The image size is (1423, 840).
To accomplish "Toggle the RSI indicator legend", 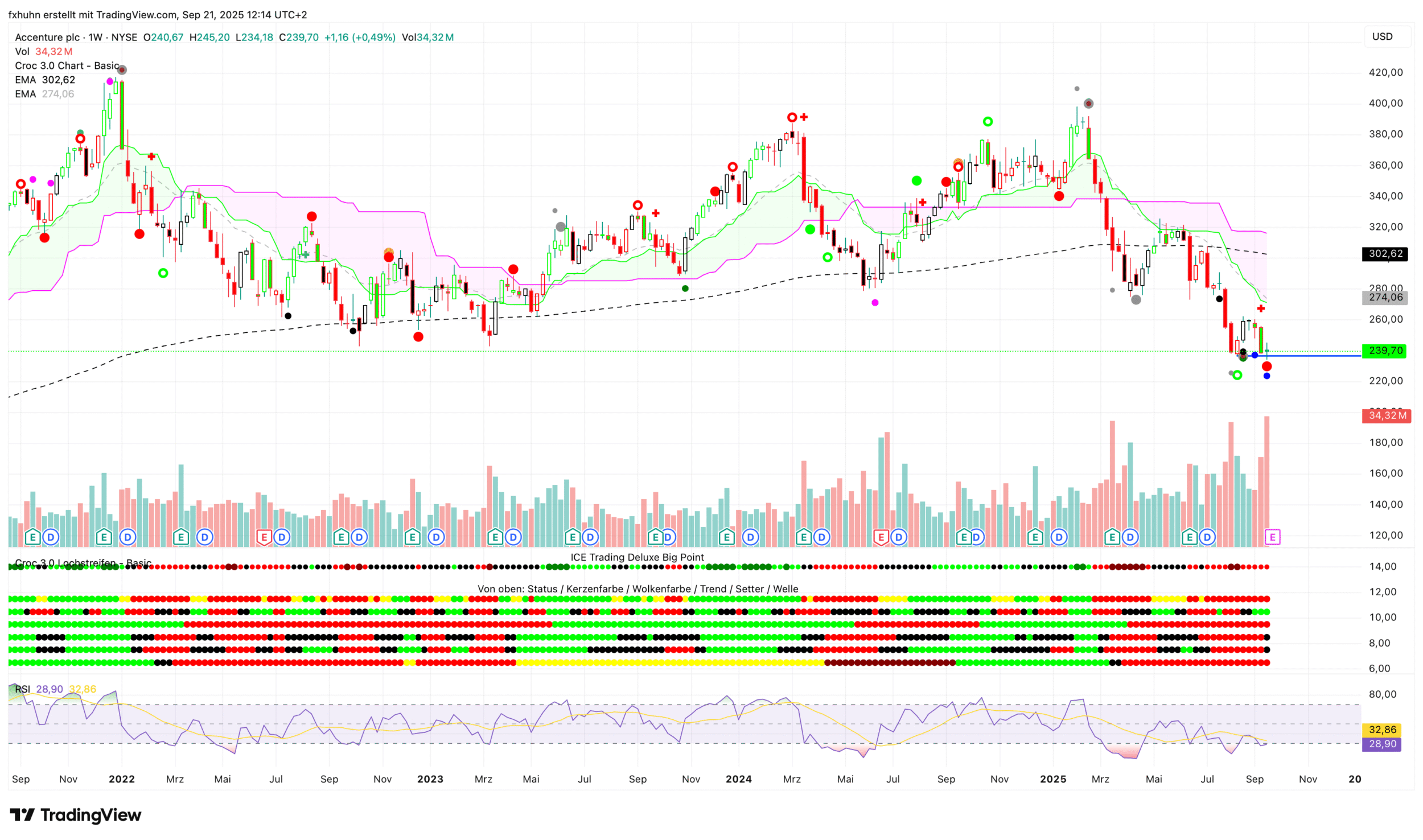I will pyautogui.click(x=23, y=689).
